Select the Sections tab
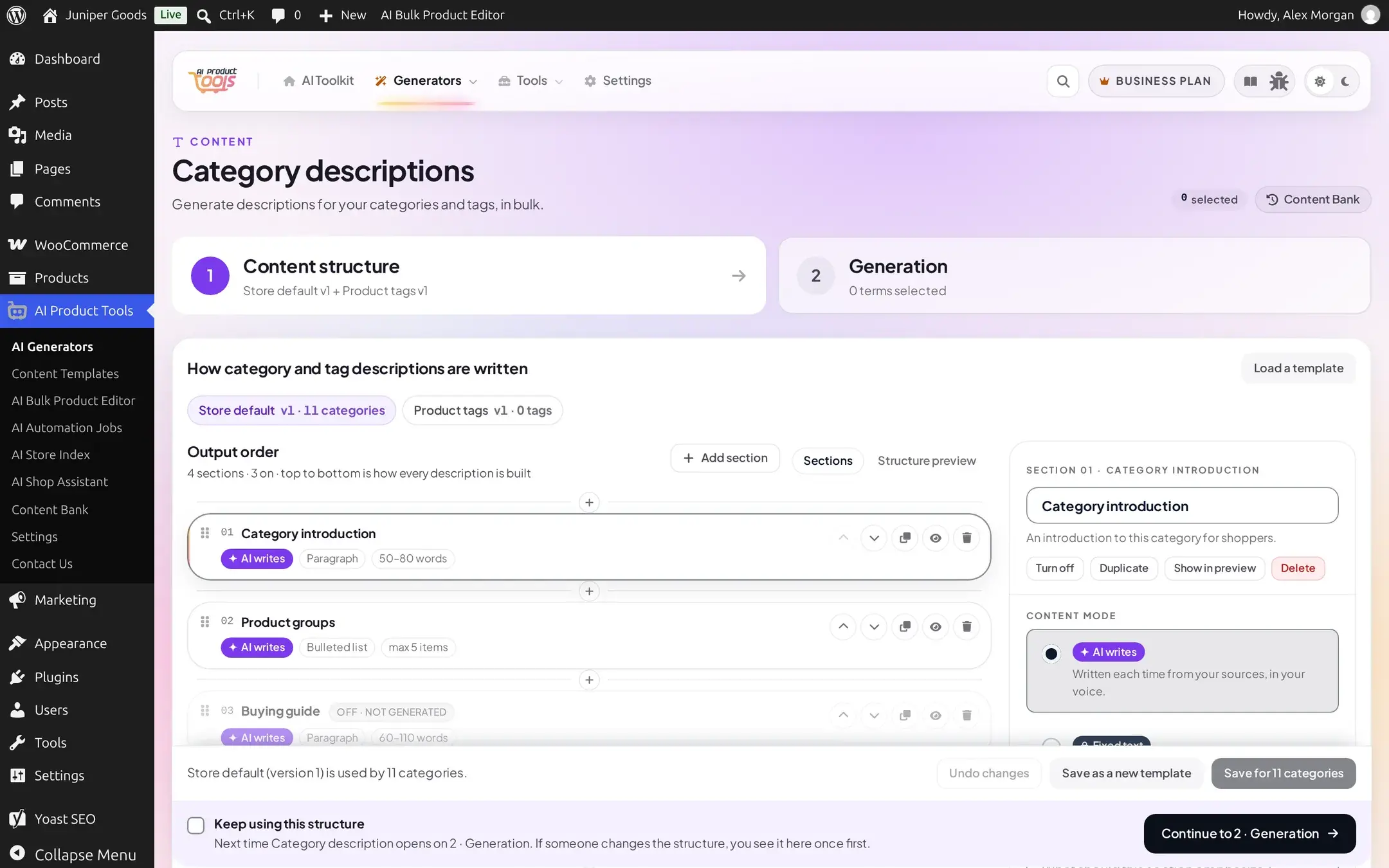The image size is (1389, 868). coord(828,461)
